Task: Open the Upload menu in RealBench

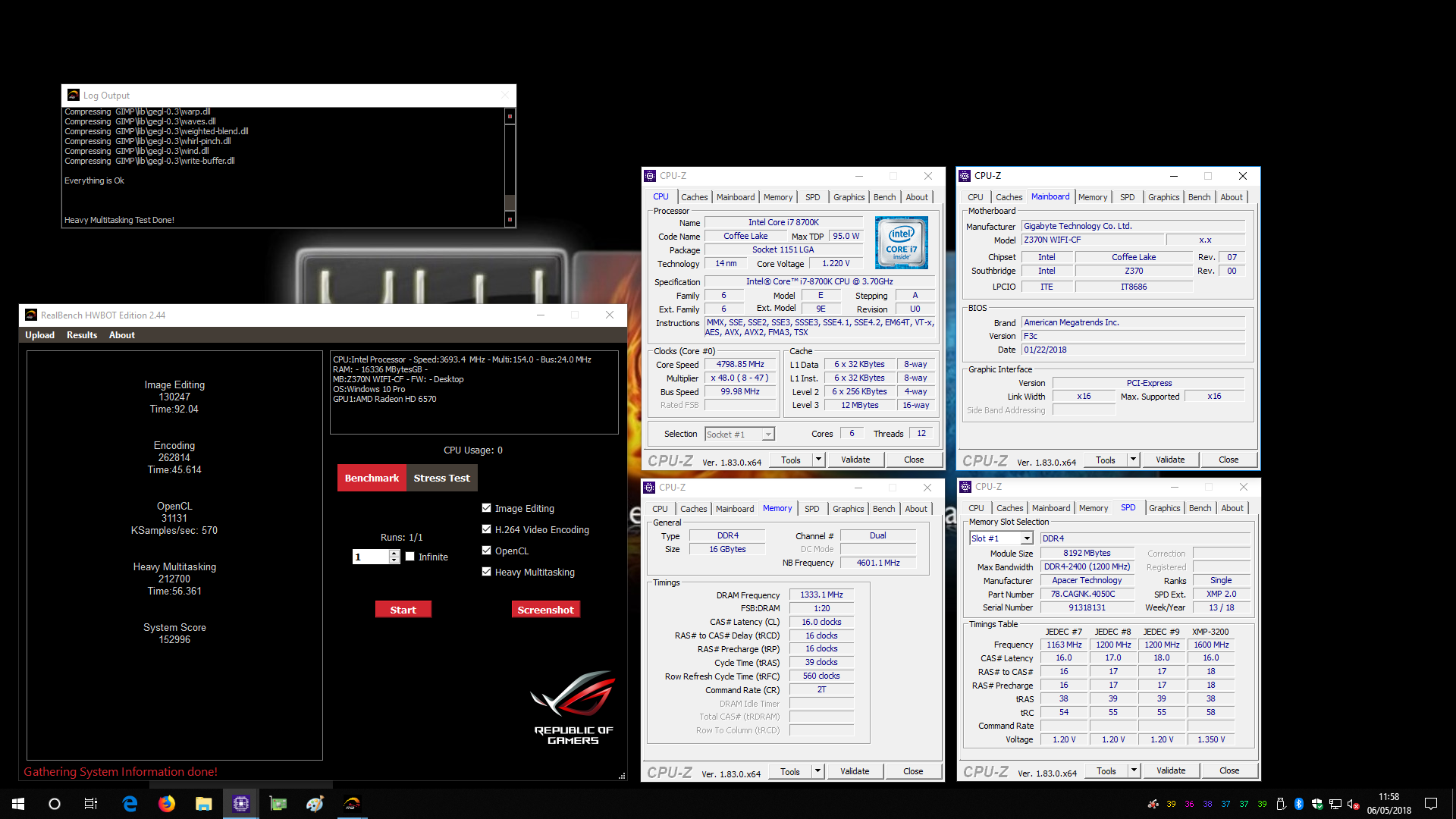Action: click(39, 335)
